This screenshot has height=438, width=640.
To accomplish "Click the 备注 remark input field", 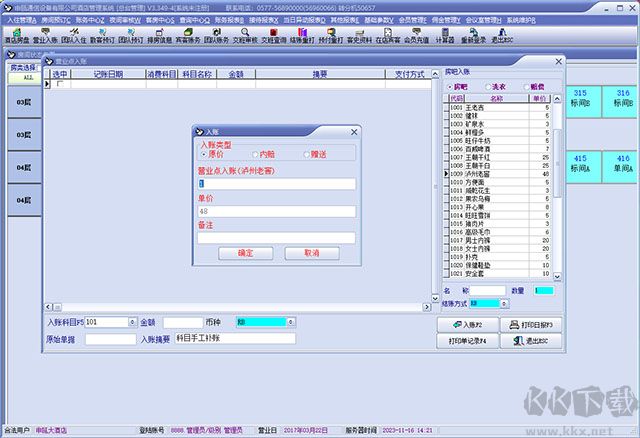I will point(276,238).
